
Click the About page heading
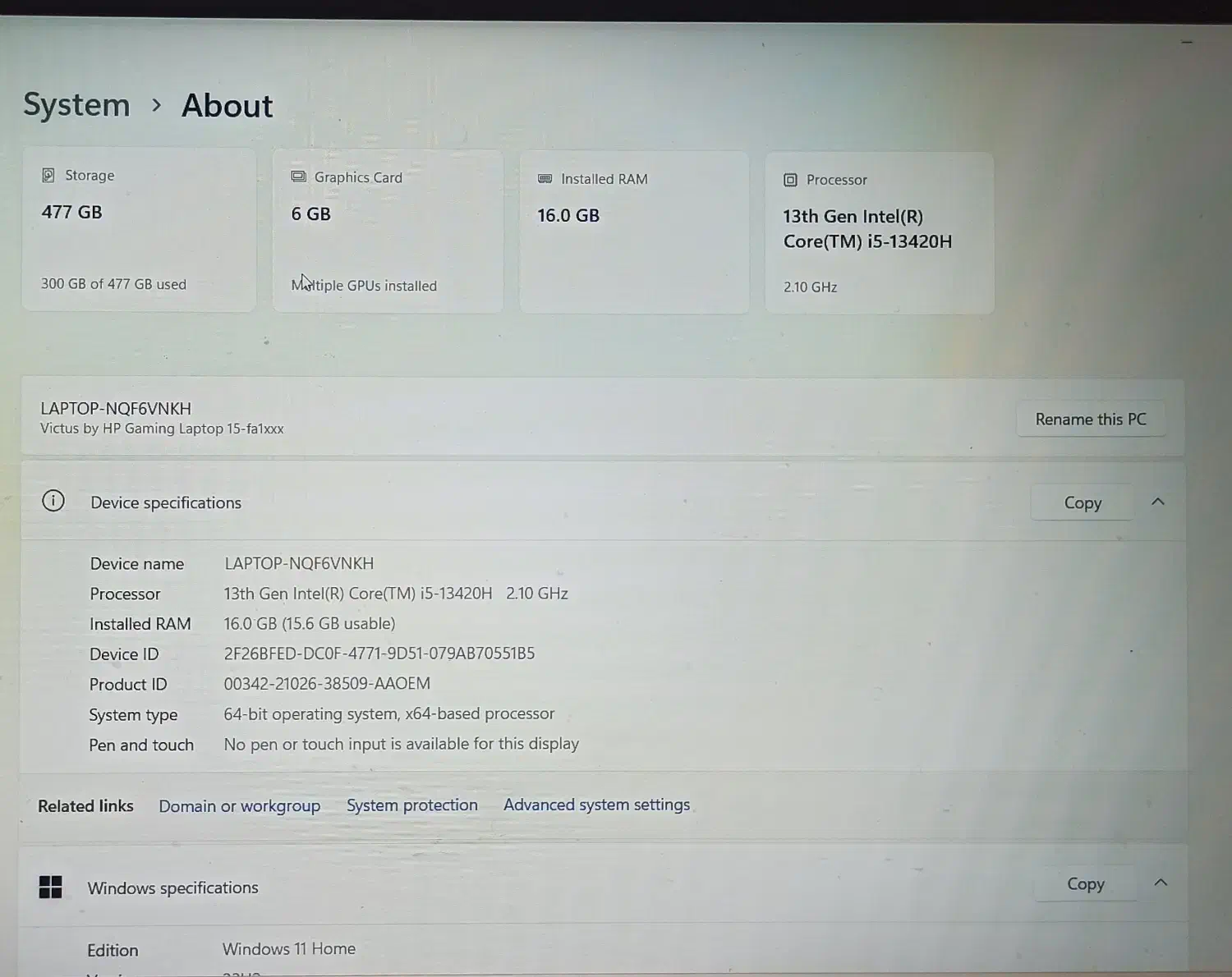(228, 106)
